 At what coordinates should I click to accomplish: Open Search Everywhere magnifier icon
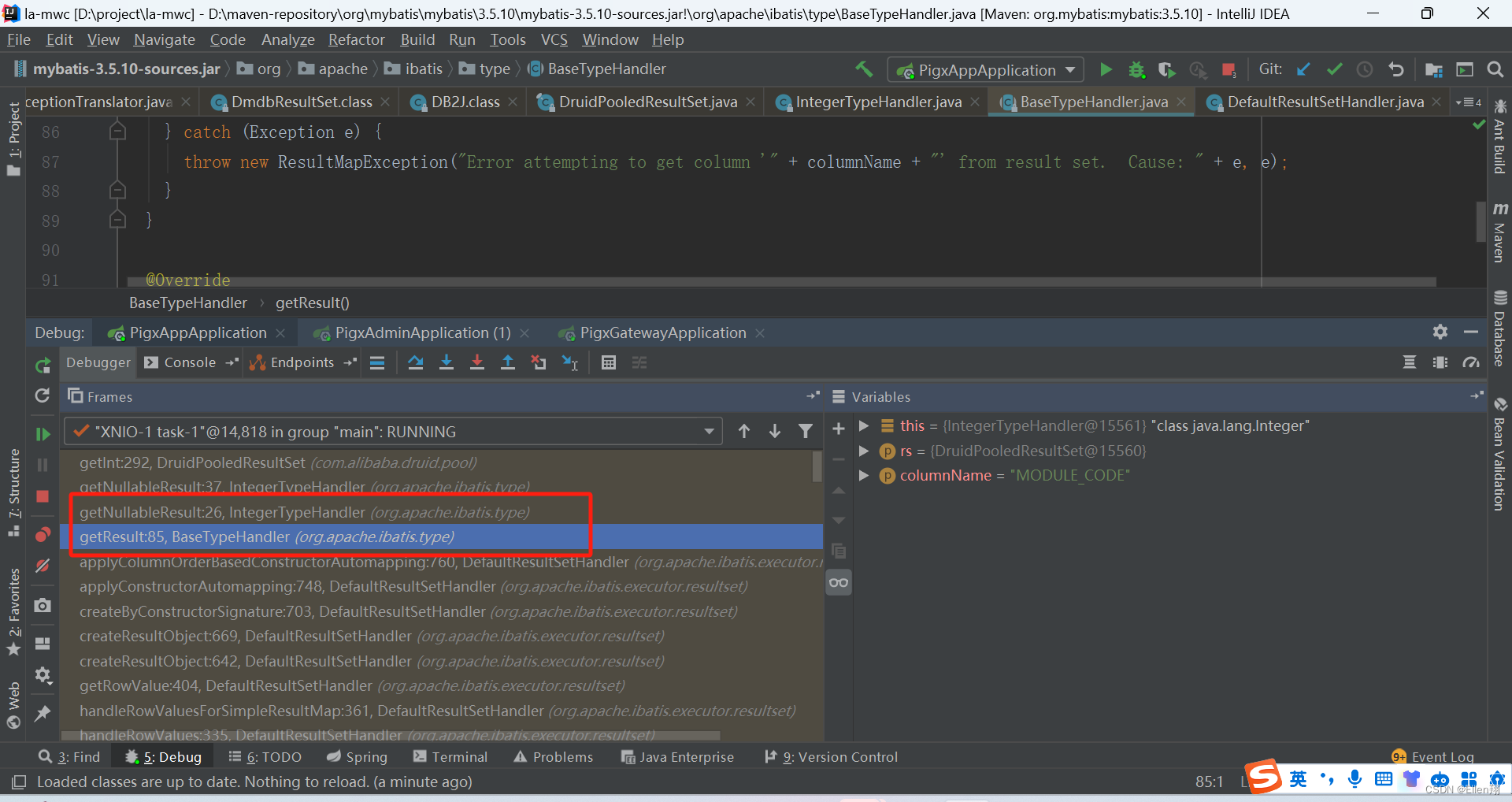click(1495, 69)
